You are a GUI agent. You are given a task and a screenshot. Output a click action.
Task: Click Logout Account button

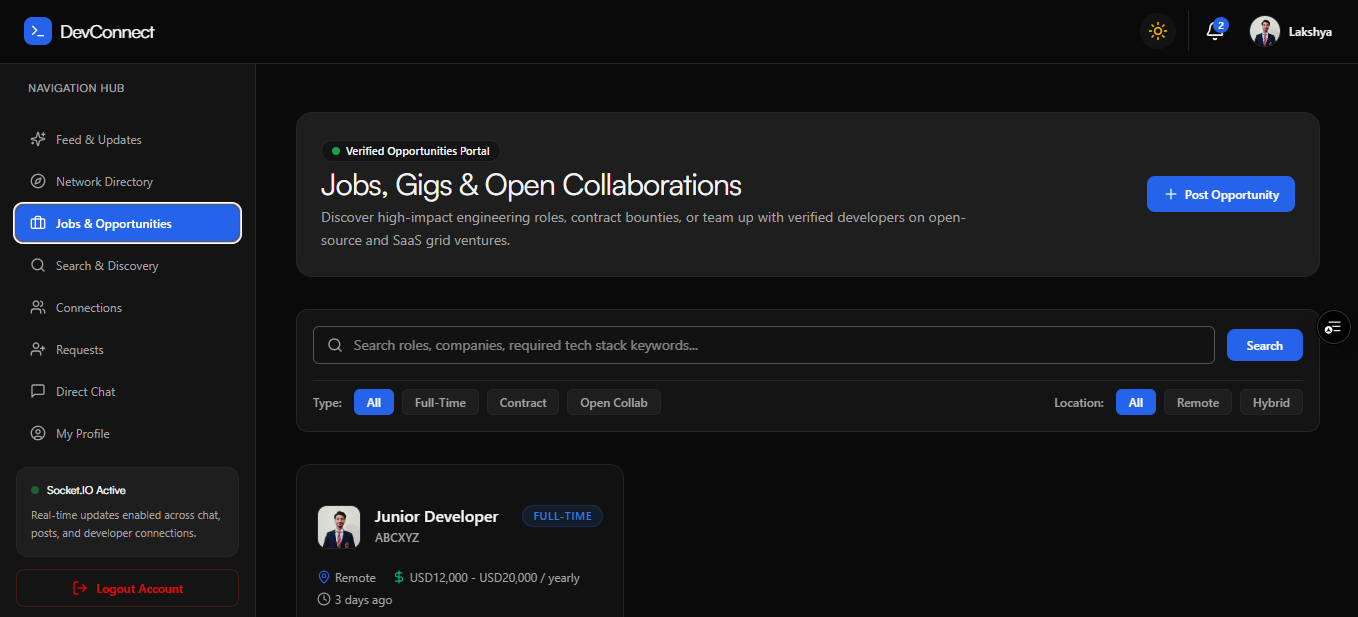(x=127, y=588)
